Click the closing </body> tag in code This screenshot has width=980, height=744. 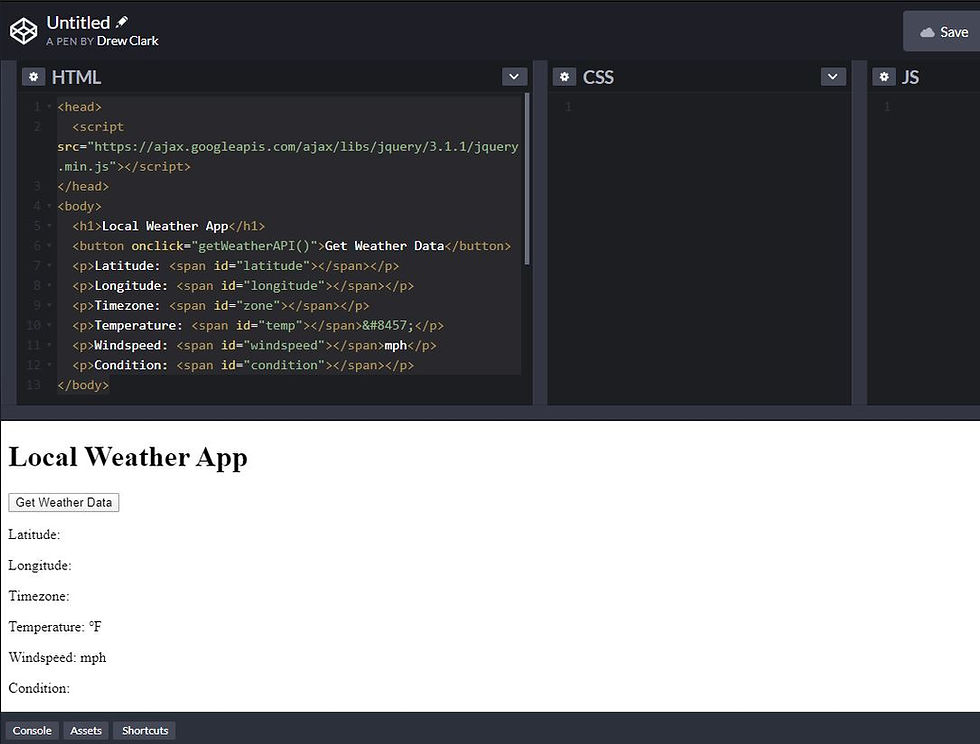pyautogui.click(x=83, y=385)
